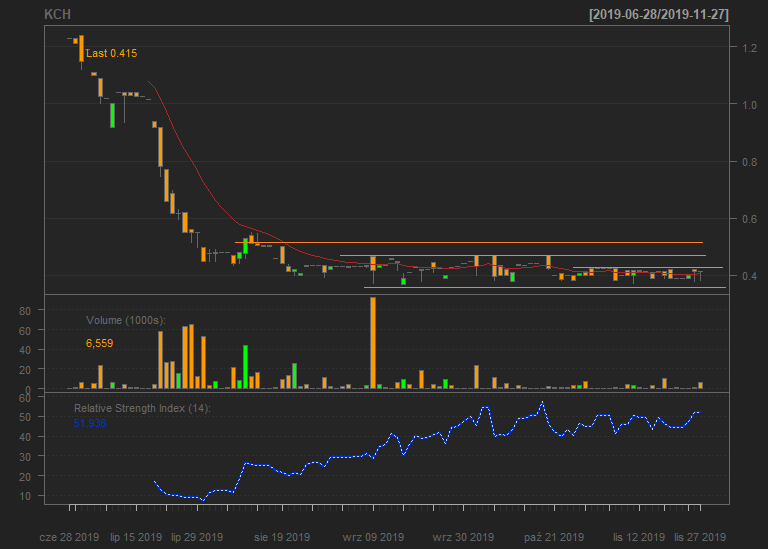This screenshot has height=549, width=768.
Task: Click the tall green volume bar near 40
Action: (245, 367)
